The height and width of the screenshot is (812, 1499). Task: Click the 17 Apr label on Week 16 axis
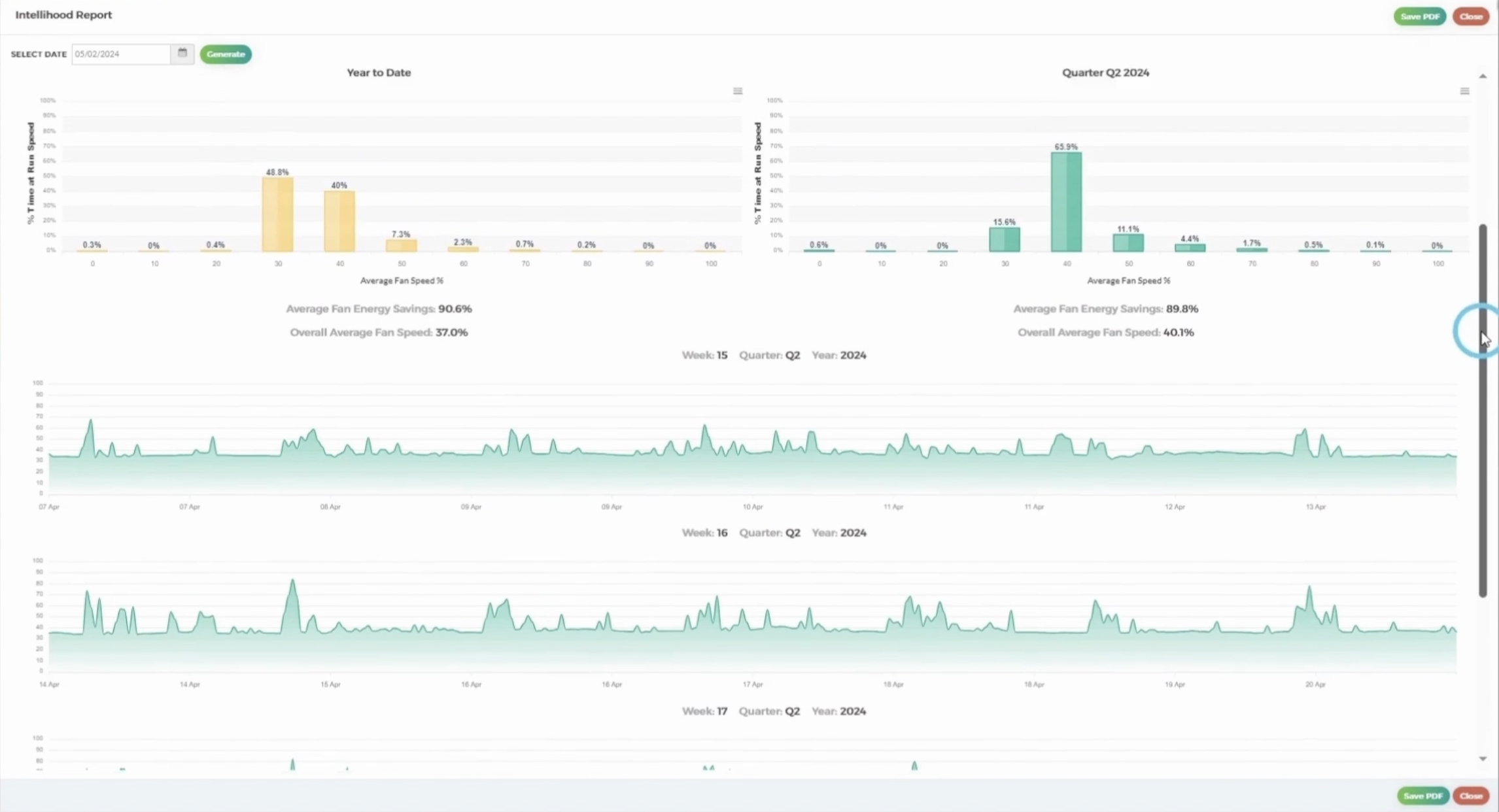click(753, 685)
